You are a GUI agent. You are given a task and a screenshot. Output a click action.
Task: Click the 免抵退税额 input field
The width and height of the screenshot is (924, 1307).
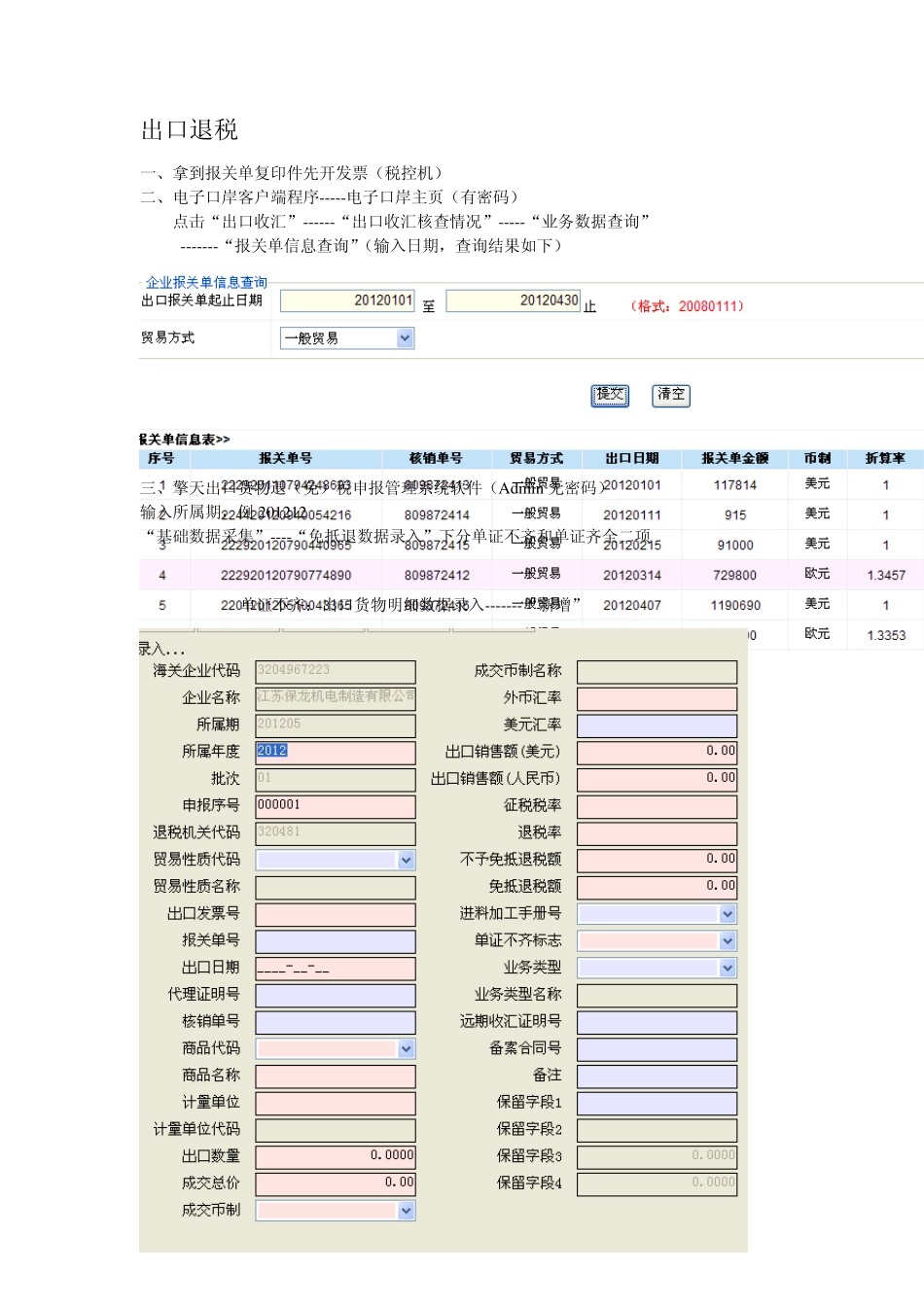657,887
